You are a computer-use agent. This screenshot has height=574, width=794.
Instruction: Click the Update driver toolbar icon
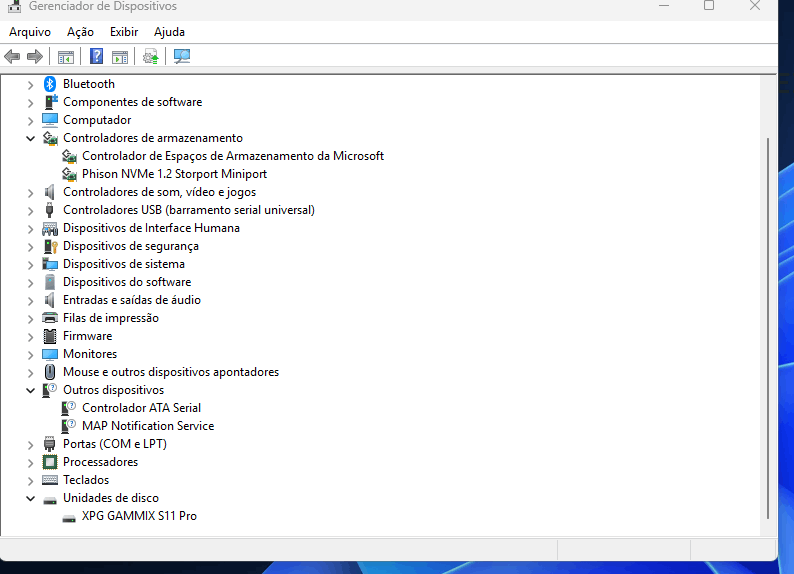point(150,57)
